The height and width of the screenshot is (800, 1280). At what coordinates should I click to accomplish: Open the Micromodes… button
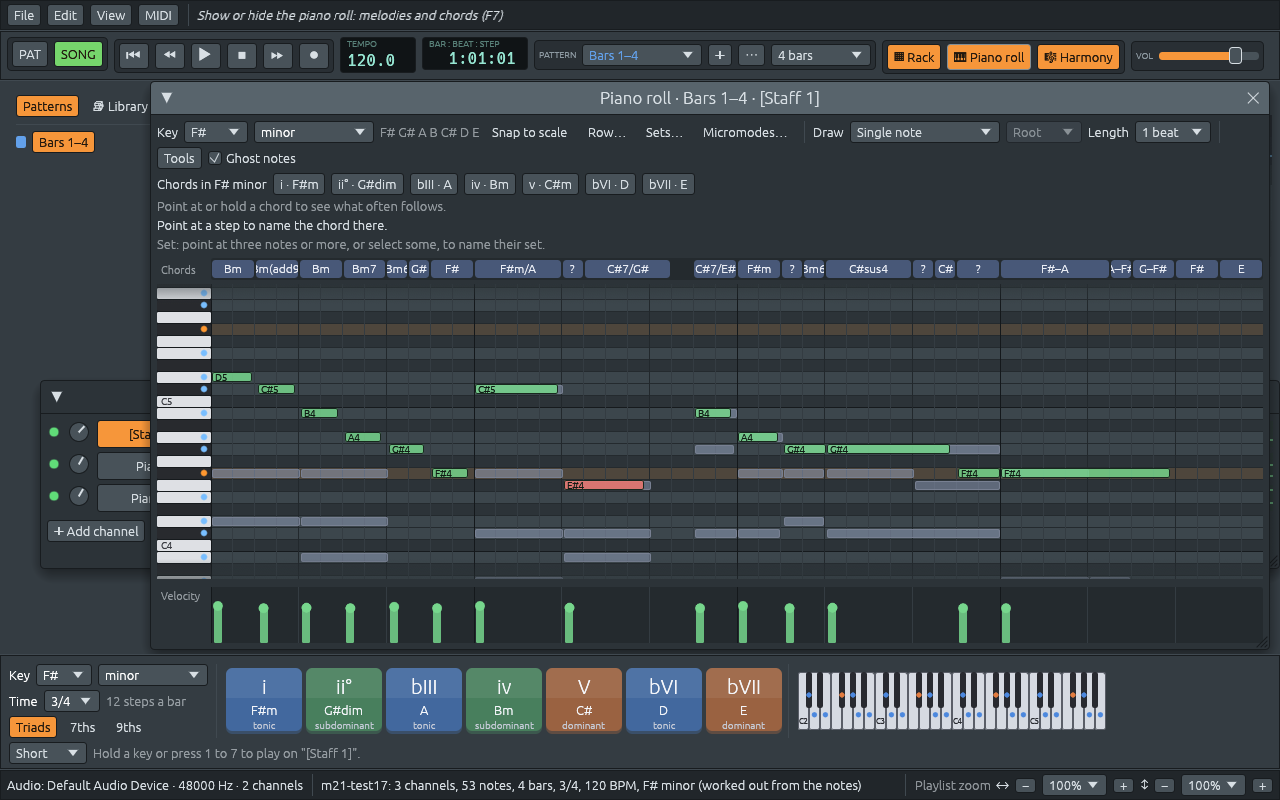(745, 132)
